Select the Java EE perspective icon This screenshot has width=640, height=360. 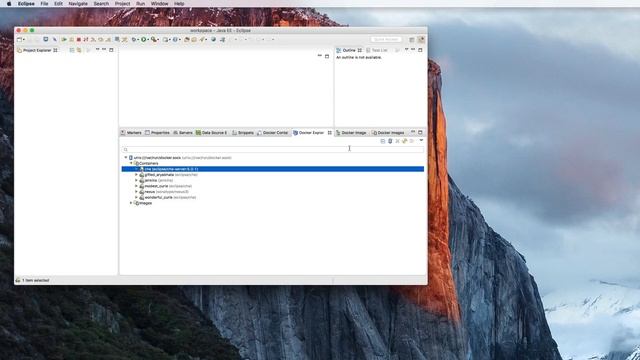421,40
